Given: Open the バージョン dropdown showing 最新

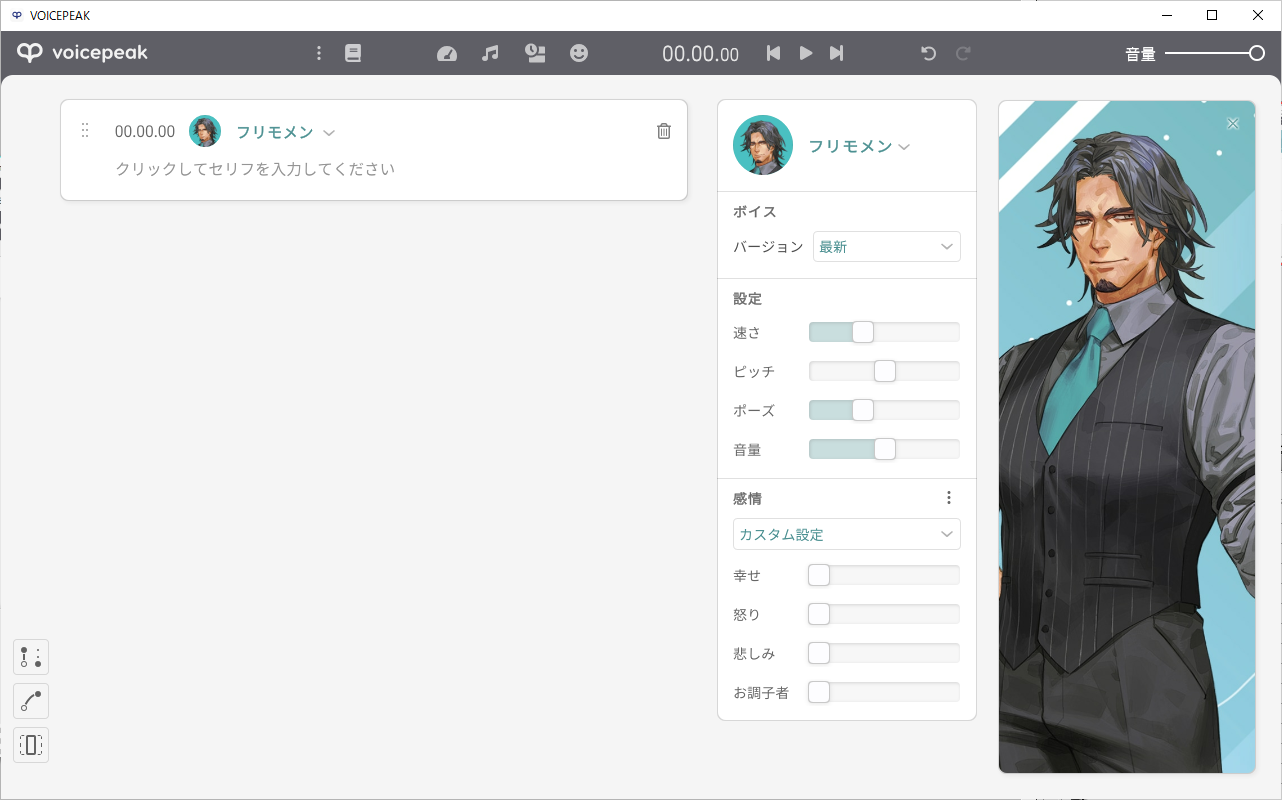Looking at the screenshot, I should point(887,247).
